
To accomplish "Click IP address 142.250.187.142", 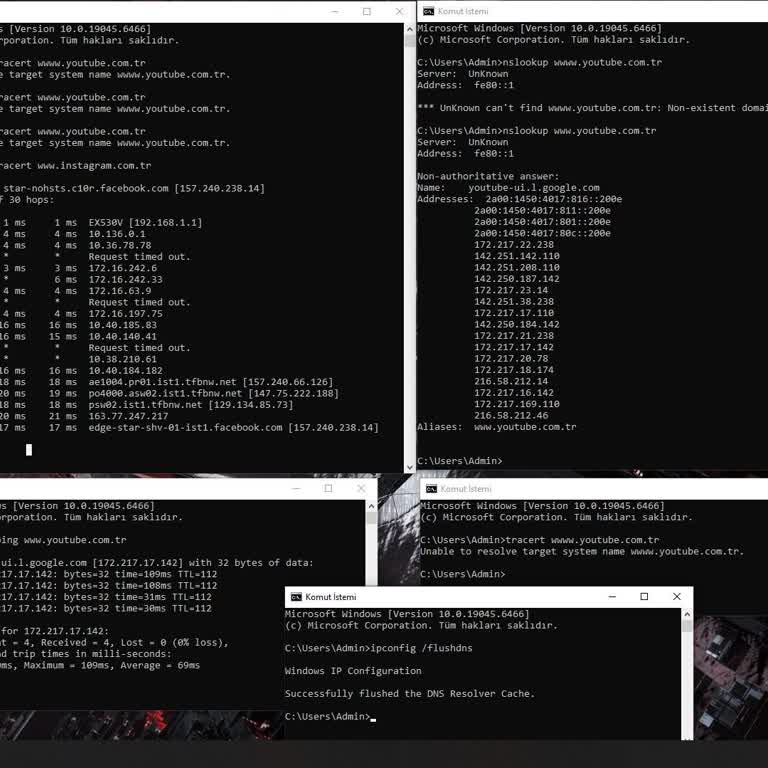I will (517, 279).
